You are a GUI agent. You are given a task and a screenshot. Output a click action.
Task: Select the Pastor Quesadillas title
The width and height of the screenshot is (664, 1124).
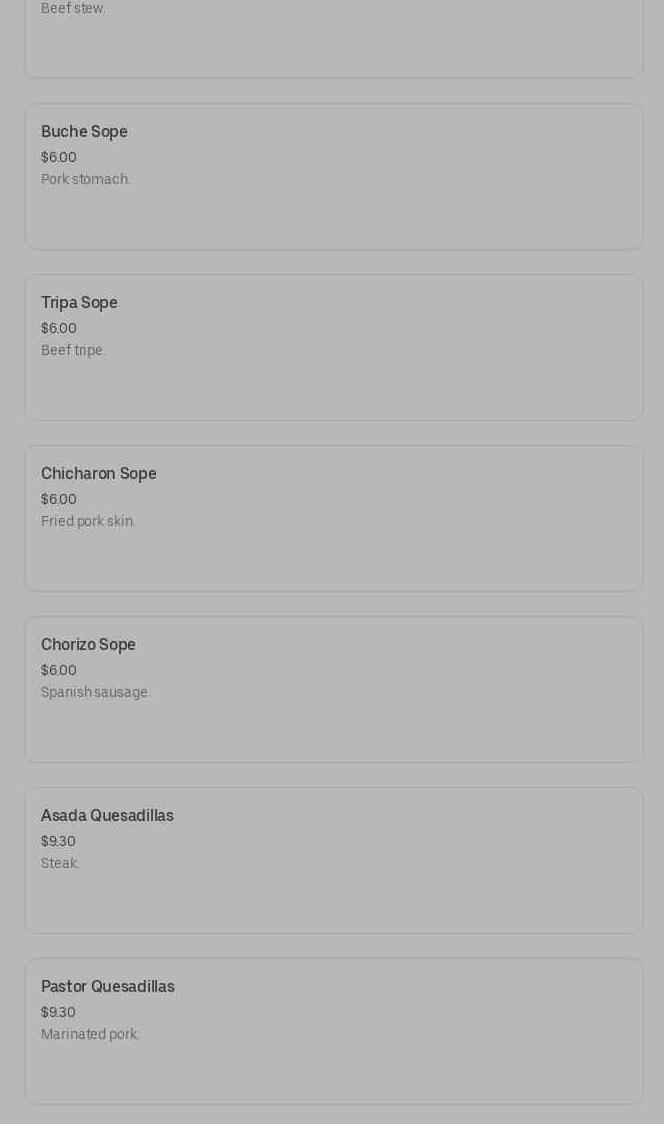107,987
